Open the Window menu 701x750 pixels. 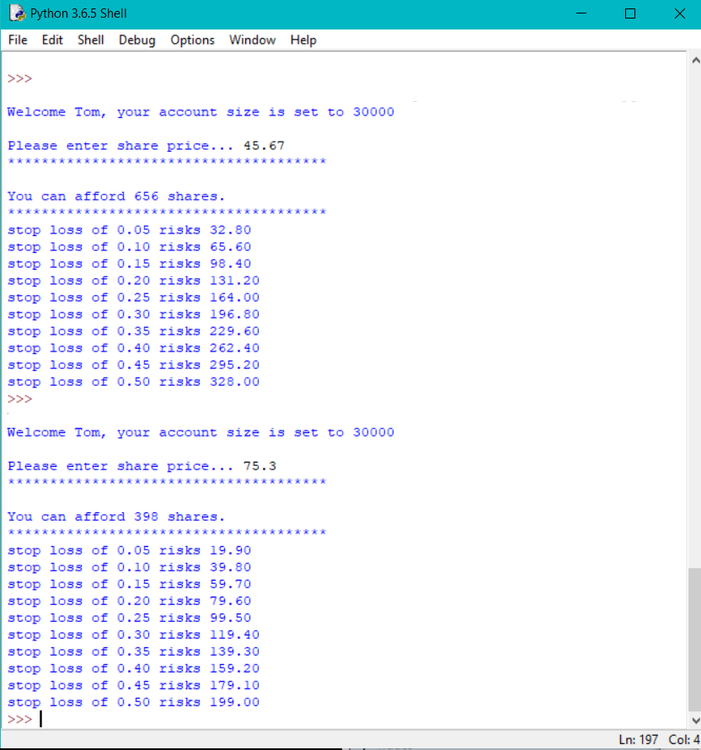click(x=252, y=40)
